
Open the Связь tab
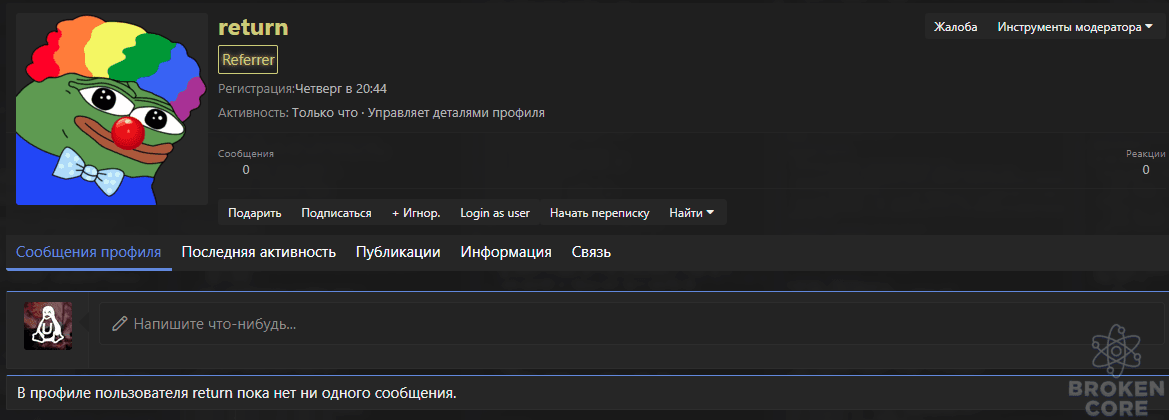pos(591,252)
